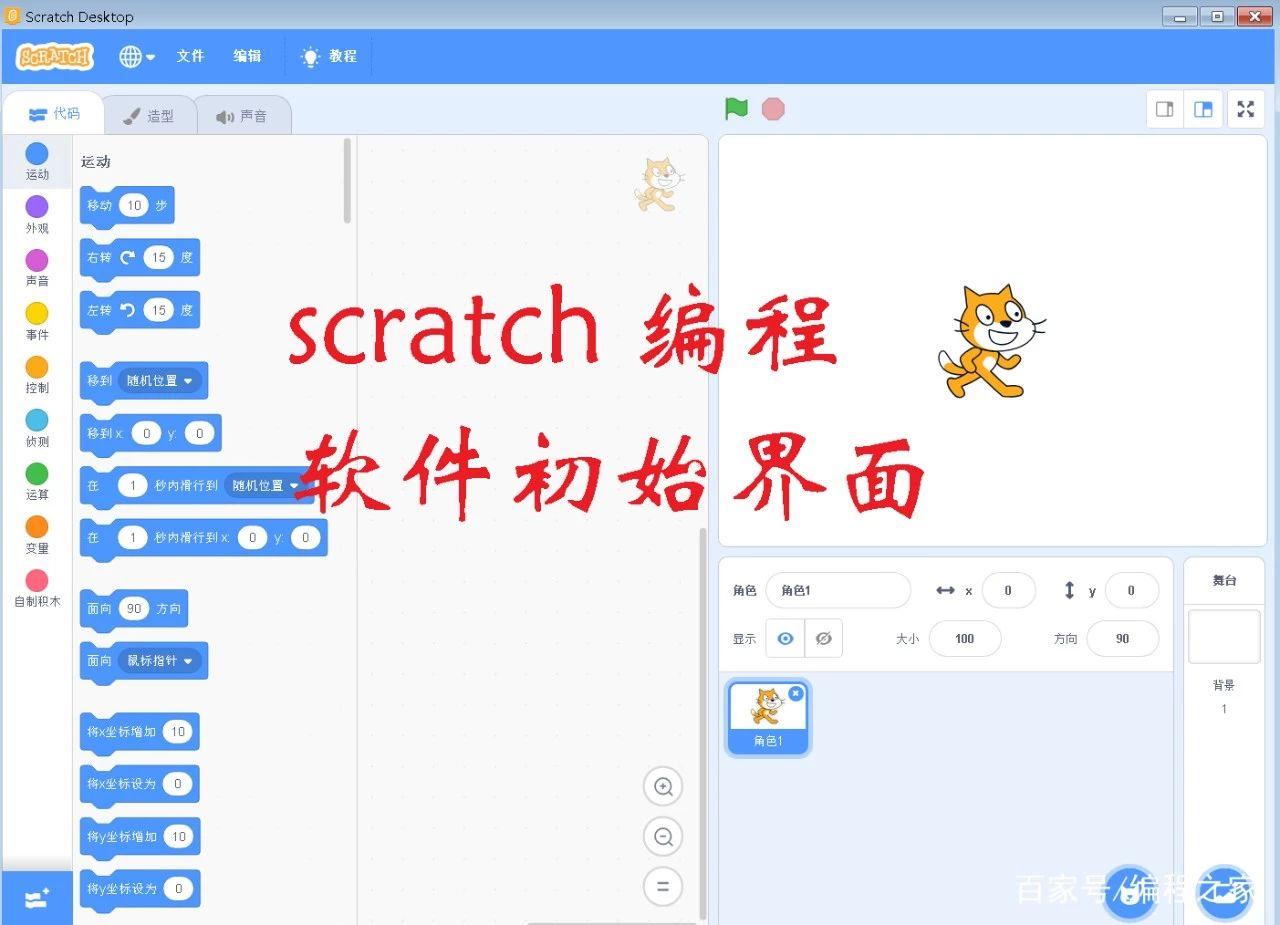
Task: Enter full screen stage mode
Action: coord(1245,110)
